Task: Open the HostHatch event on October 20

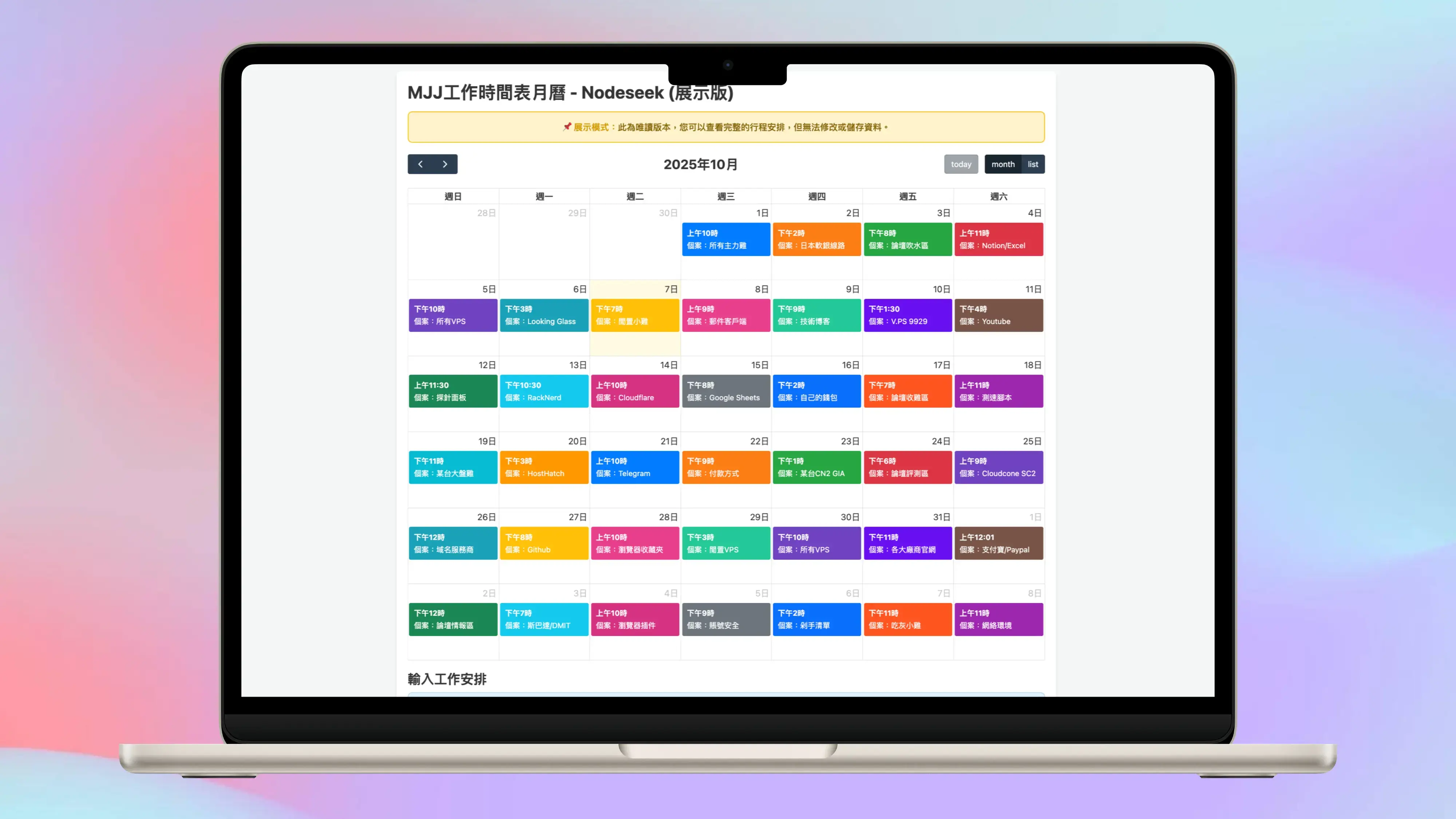Action: (544, 467)
